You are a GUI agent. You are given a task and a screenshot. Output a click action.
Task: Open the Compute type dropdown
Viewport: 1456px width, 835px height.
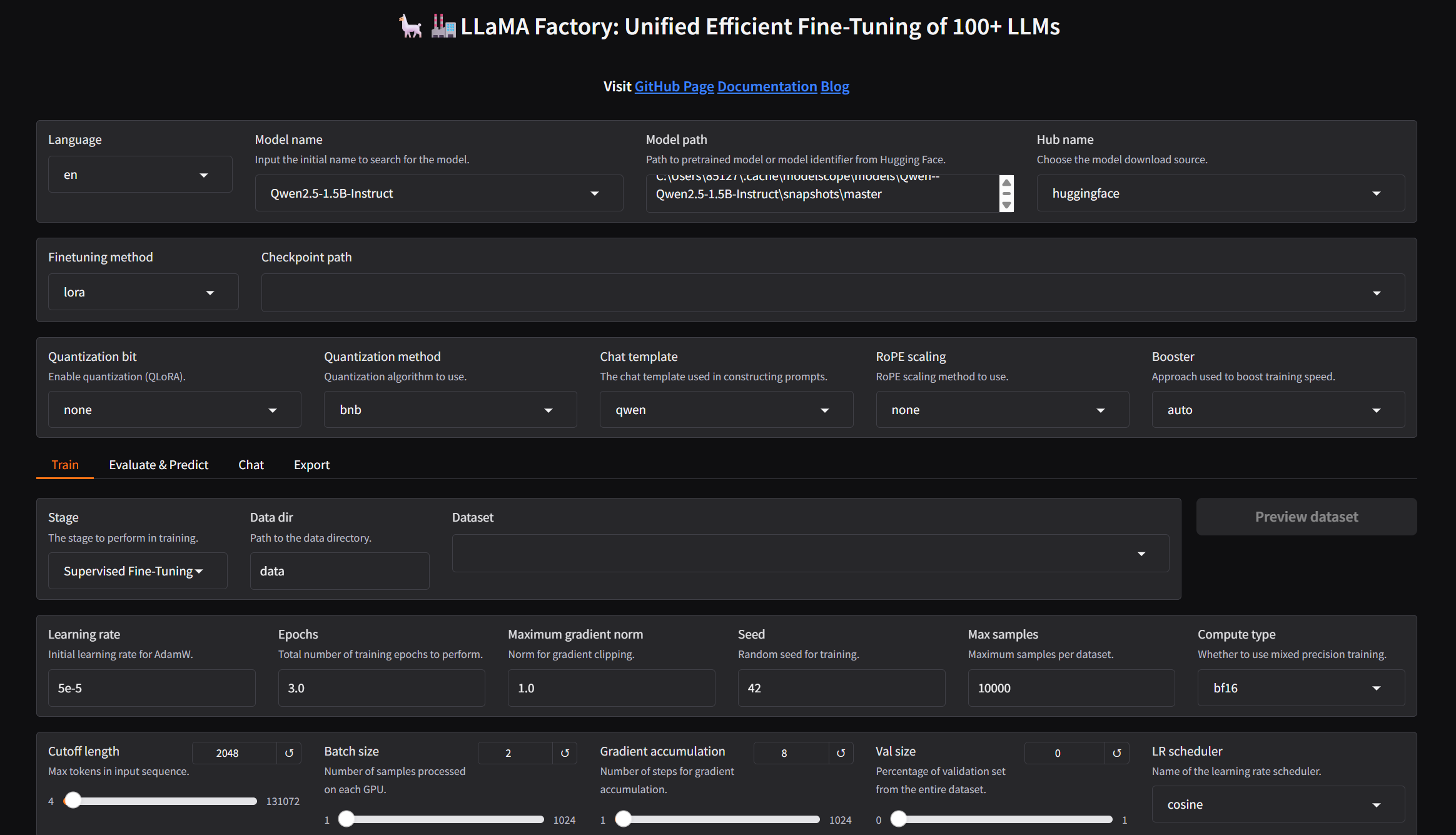[1301, 688]
